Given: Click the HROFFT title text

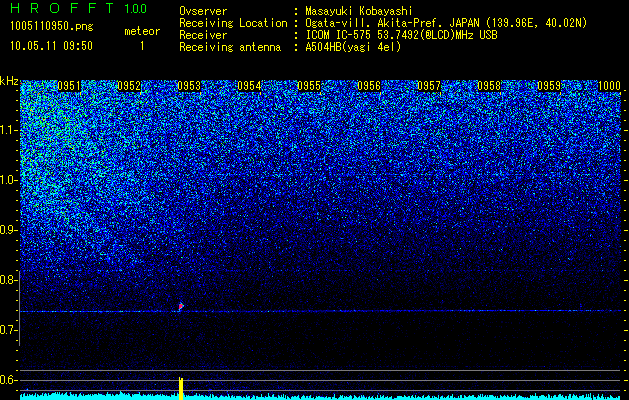Looking at the screenshot, I should [63, 8].
